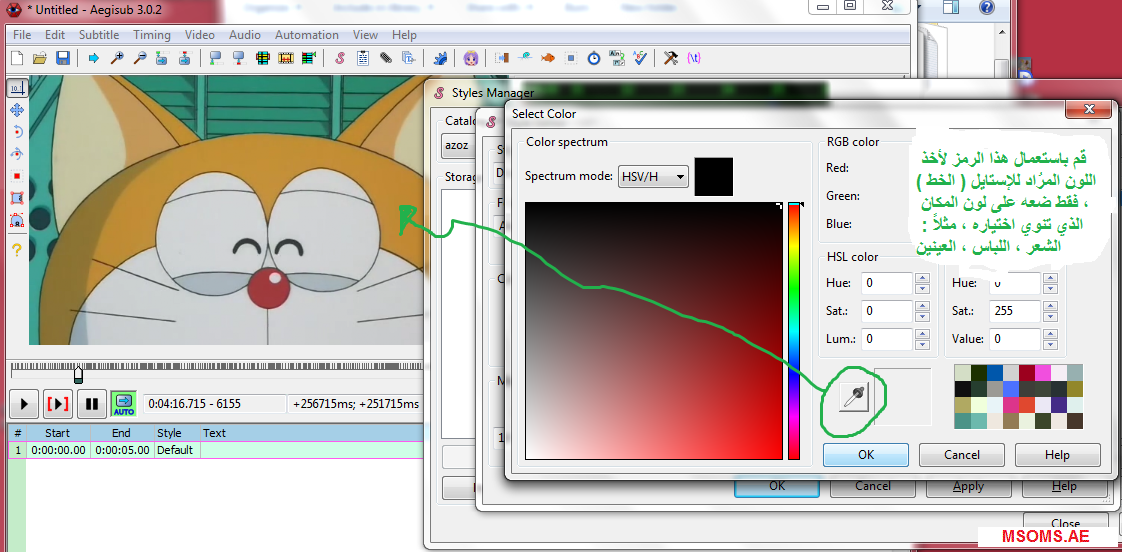Viewport: 1123px width, 552px height.
Task: Select the standard crosshair video tool
Action: click(x=16, y=88)
